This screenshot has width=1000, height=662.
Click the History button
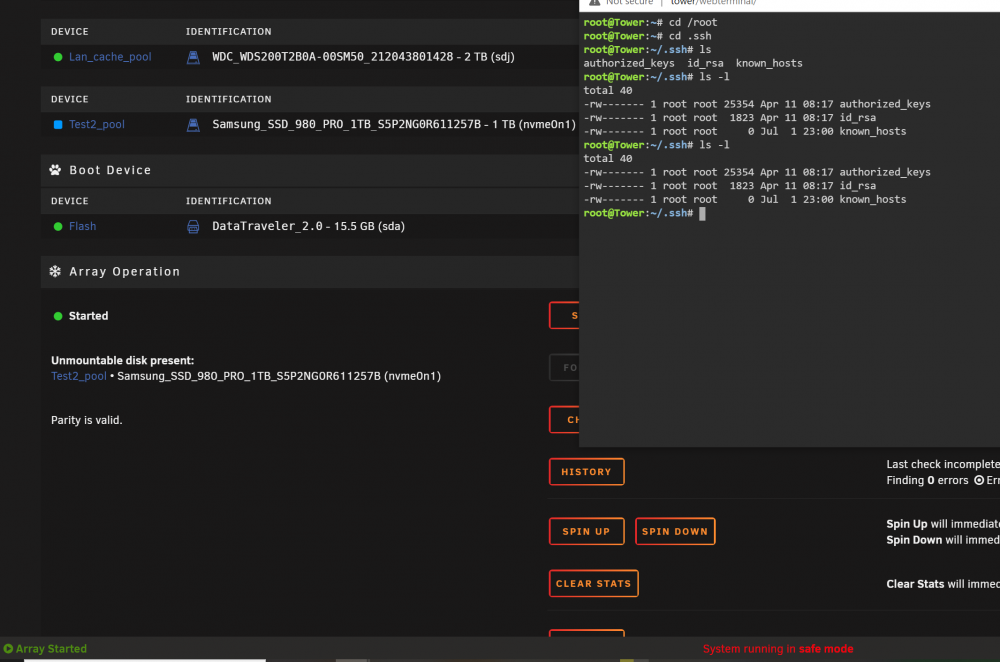pos(586,472)
